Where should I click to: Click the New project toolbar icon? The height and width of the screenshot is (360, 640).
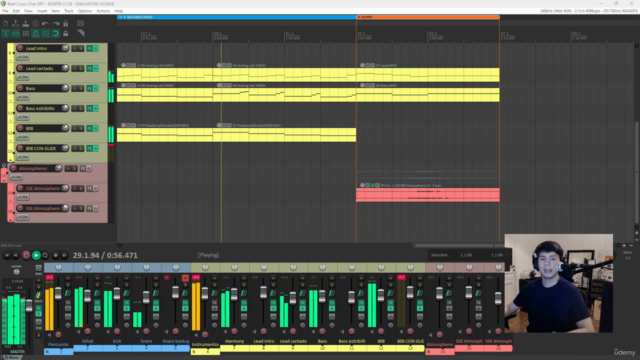pyautogui.click(x=6, y=24)
